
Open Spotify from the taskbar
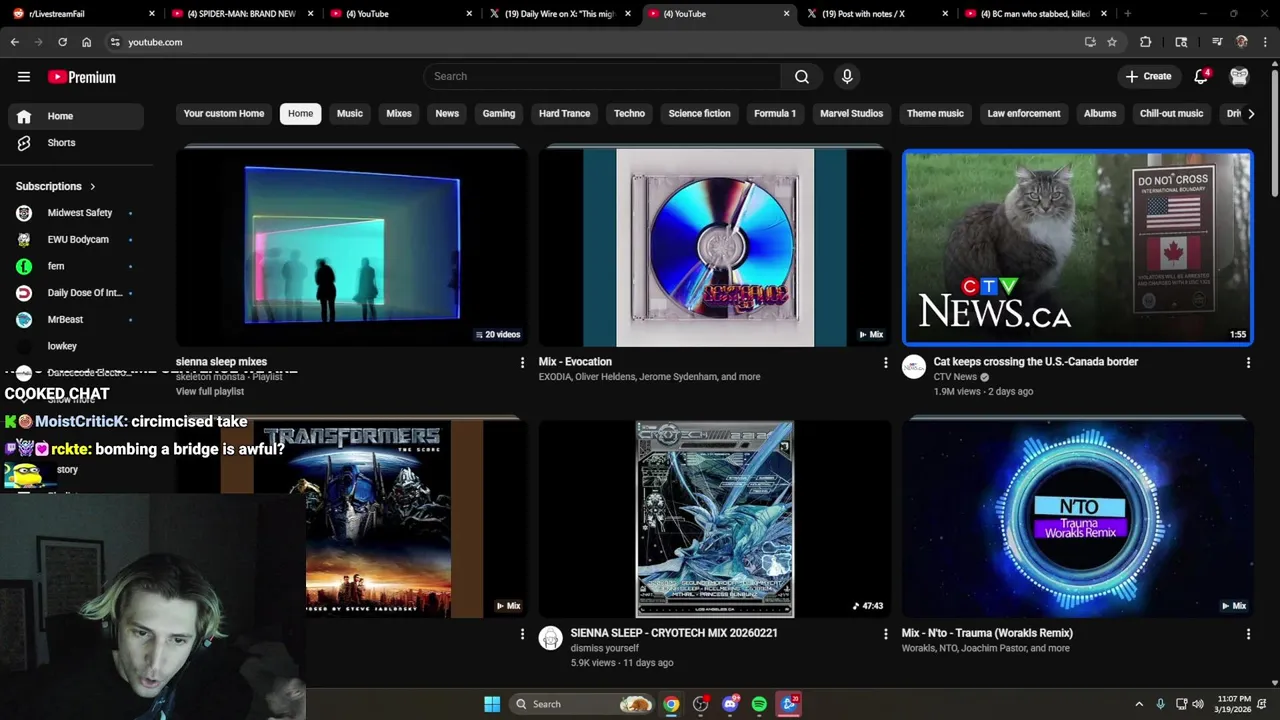[x=759, y=704]
